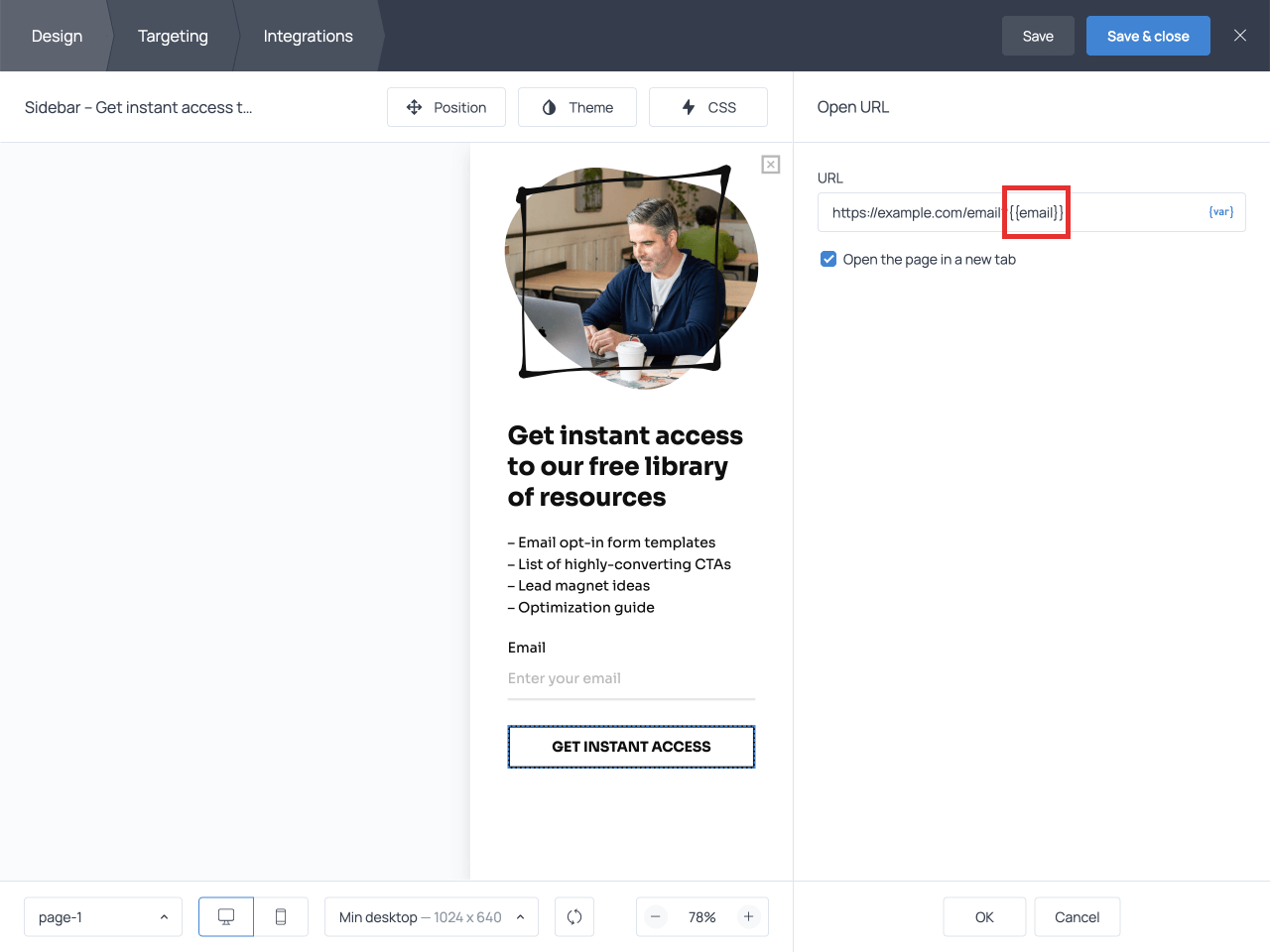Switch to mobile preview icon
The height and width of the screenshot is (952, 1270).
[x=281, y=917]
